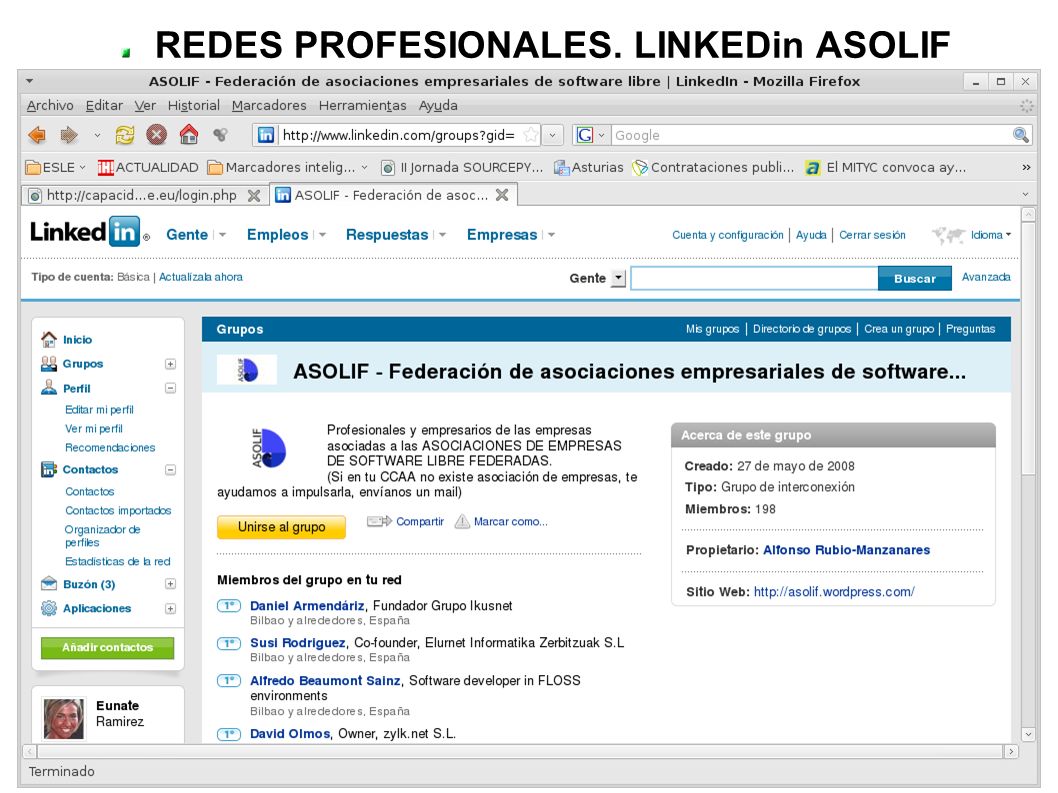
Task: Click Eunate Ramirez profile photo
Action: [63, 719]
